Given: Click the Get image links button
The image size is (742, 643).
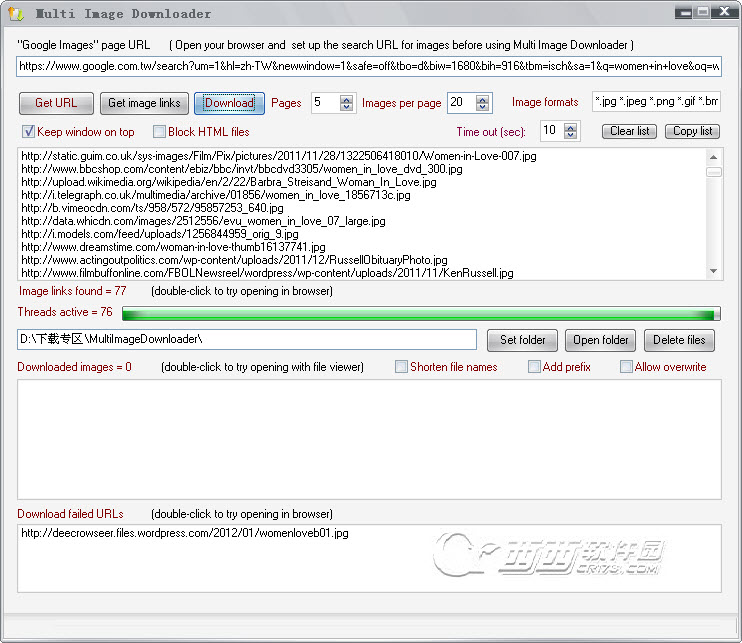Looking at the screenshot, I should (x=144, y=103).
